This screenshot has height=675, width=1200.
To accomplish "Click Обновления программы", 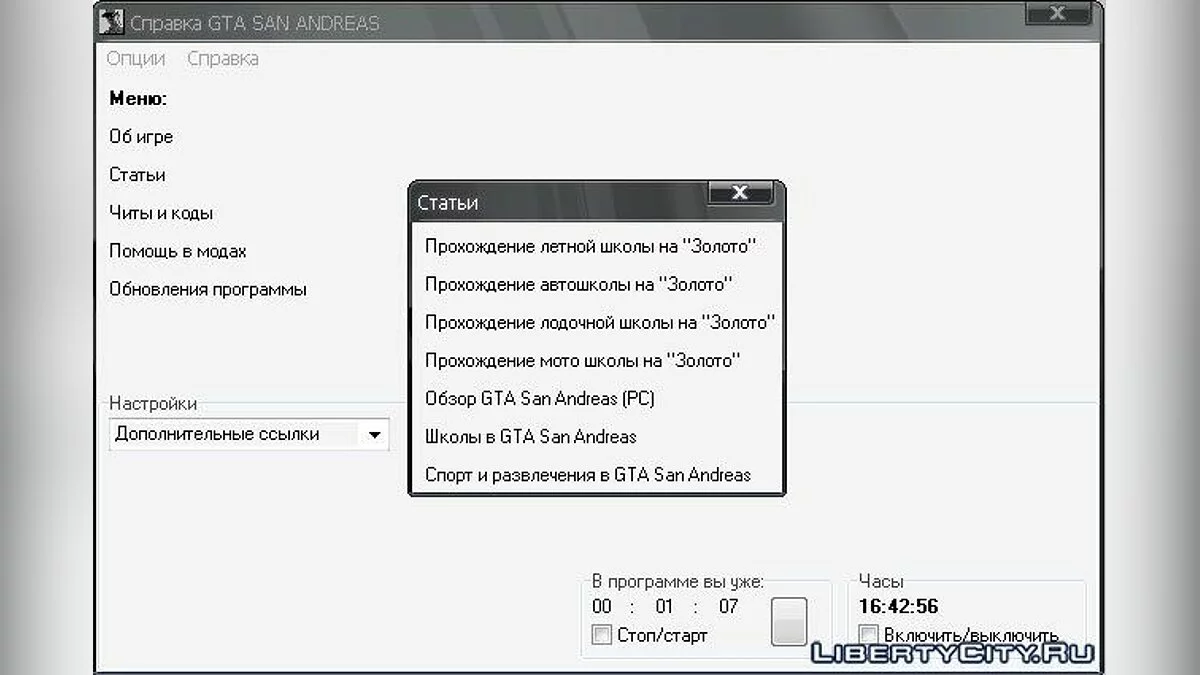I will click(208, 290).
